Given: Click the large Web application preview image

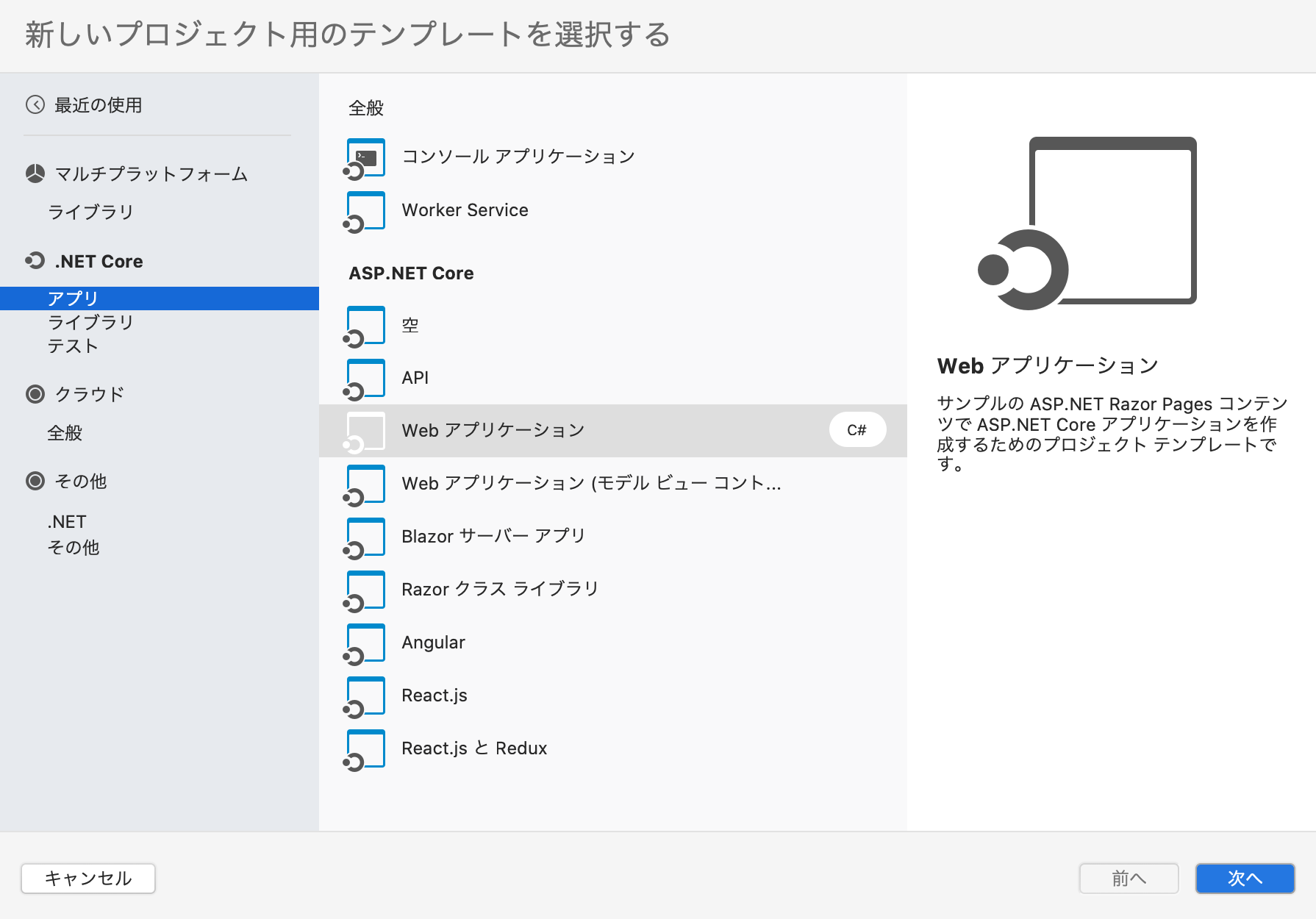Looking at the screenshot, I should click(x=1087, y=224).
